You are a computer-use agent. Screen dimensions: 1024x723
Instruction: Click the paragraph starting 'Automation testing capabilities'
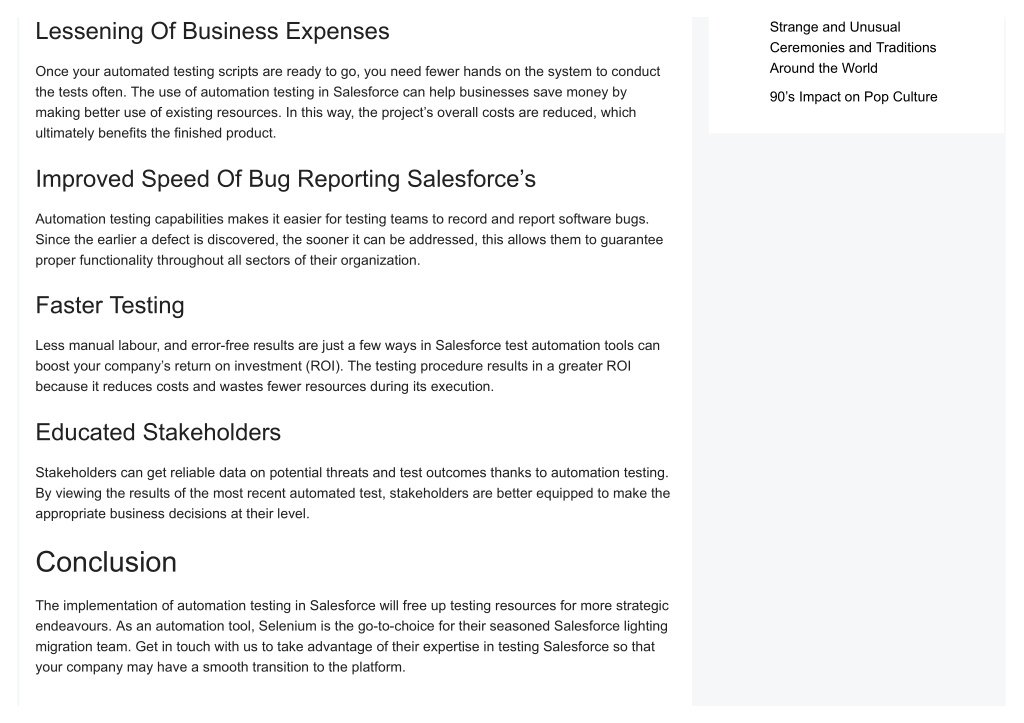point(349,240)
